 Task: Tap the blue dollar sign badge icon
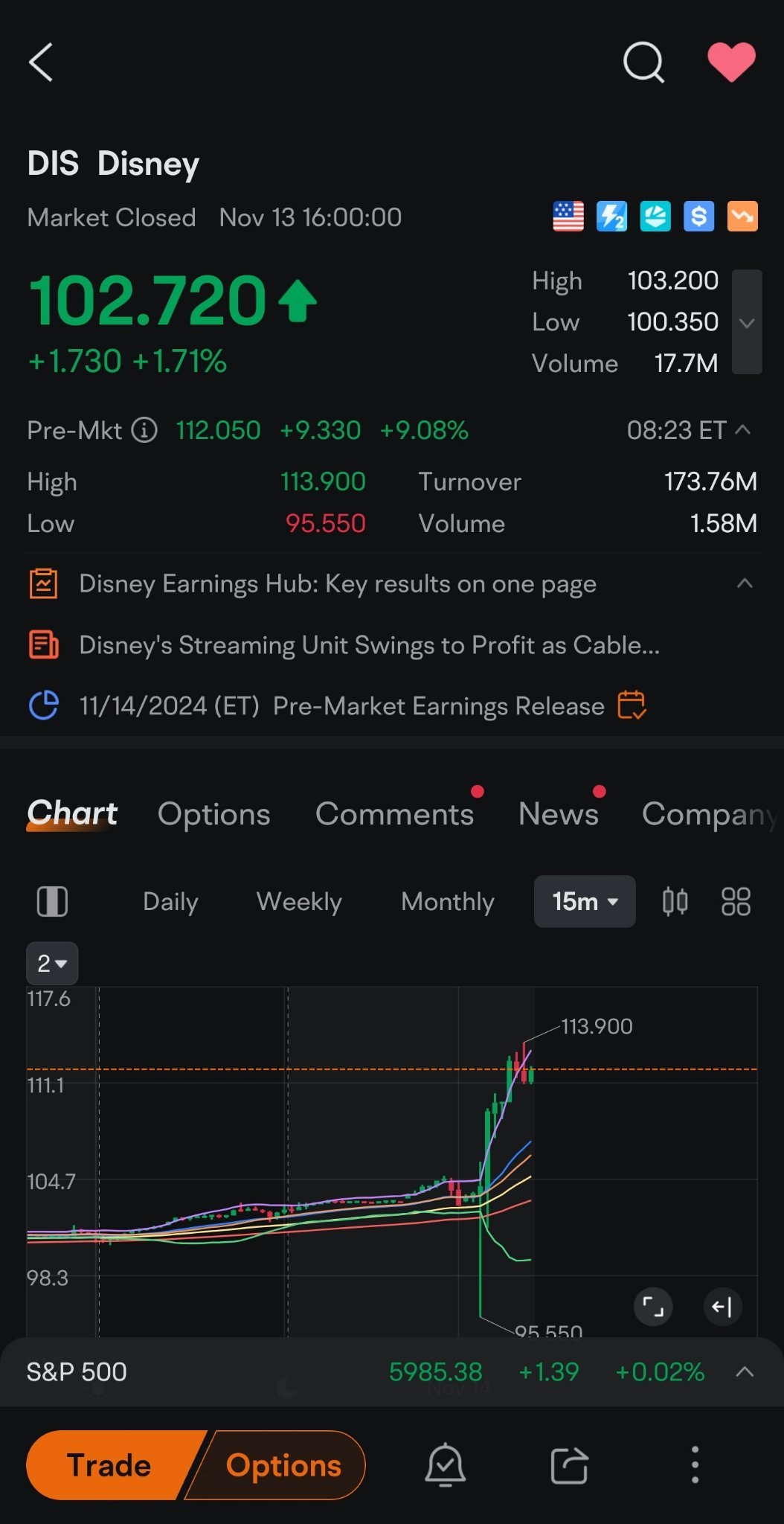699,217
